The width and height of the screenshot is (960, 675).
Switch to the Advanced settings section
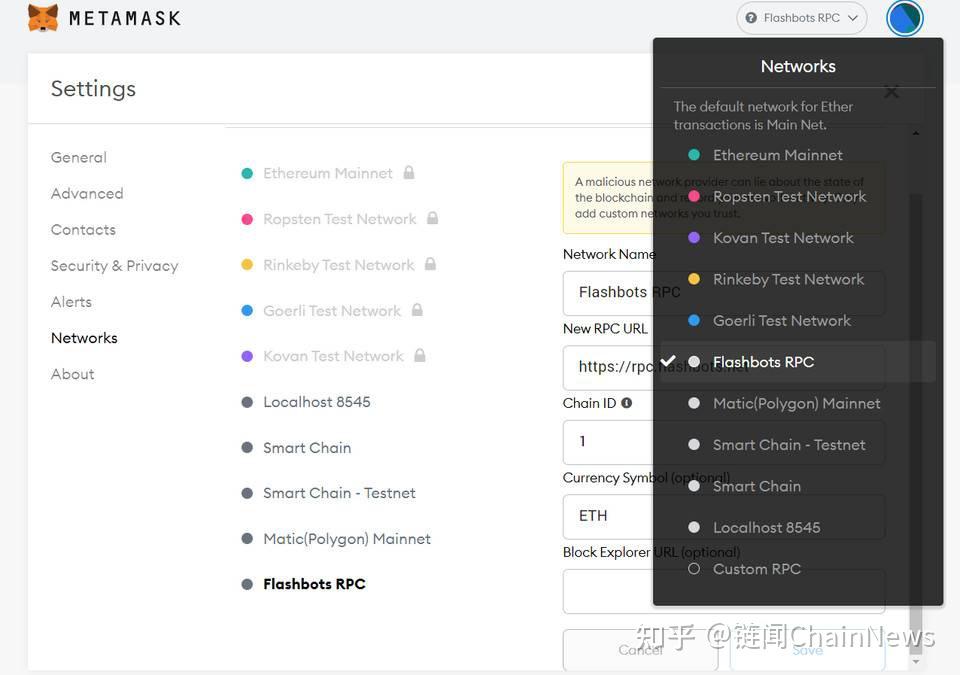click(86, 193)
